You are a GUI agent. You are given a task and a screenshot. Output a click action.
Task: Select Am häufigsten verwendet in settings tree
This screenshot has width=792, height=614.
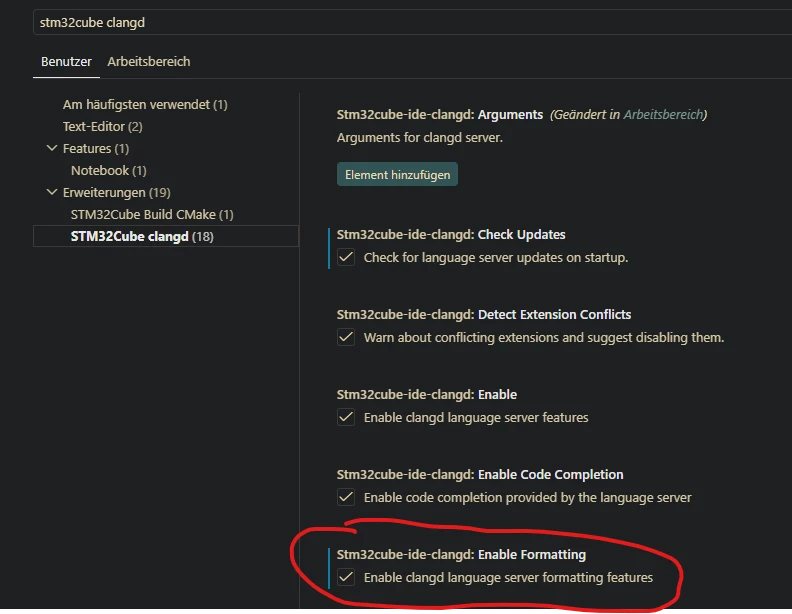click(x=145, y=105)
